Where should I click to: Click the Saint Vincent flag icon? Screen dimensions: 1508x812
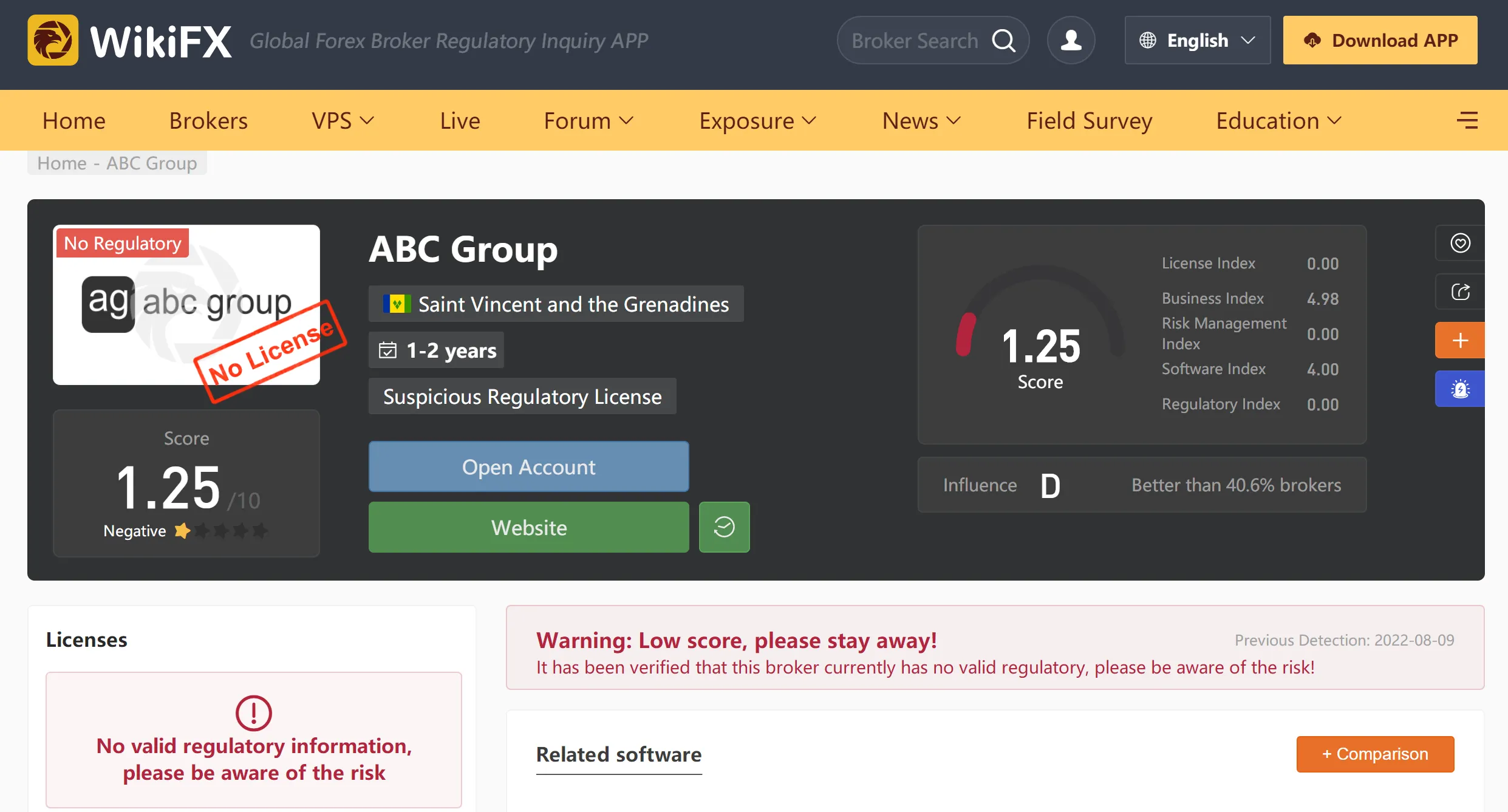pos(397,304)
